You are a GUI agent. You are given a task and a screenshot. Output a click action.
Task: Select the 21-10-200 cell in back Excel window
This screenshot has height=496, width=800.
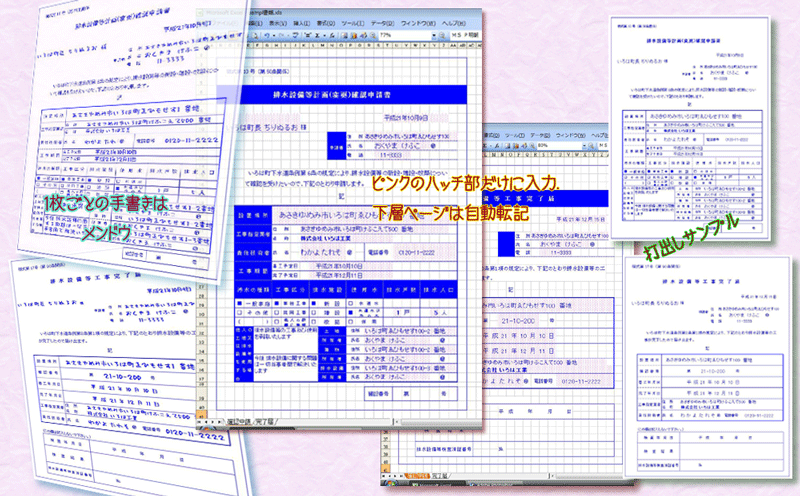[x=517, y=321]
